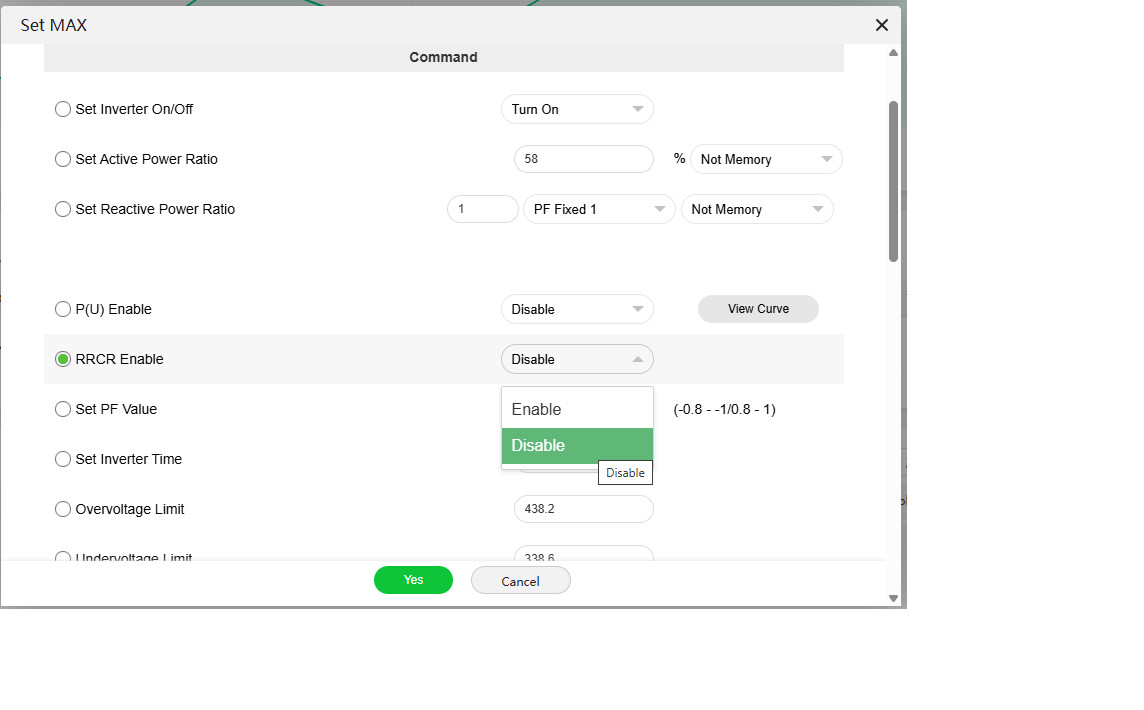1144x710 pixels.
Task: Click the Active Power Ratio value field
Action: [583, 159]
